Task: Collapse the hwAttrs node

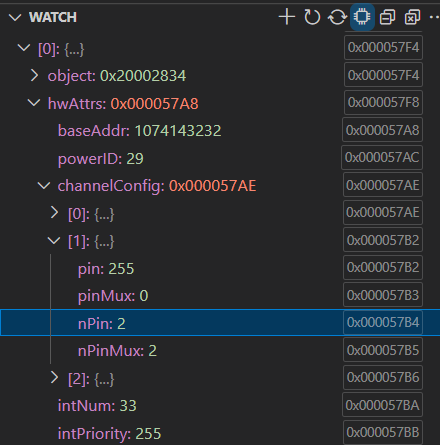Action: pos(34,103)
